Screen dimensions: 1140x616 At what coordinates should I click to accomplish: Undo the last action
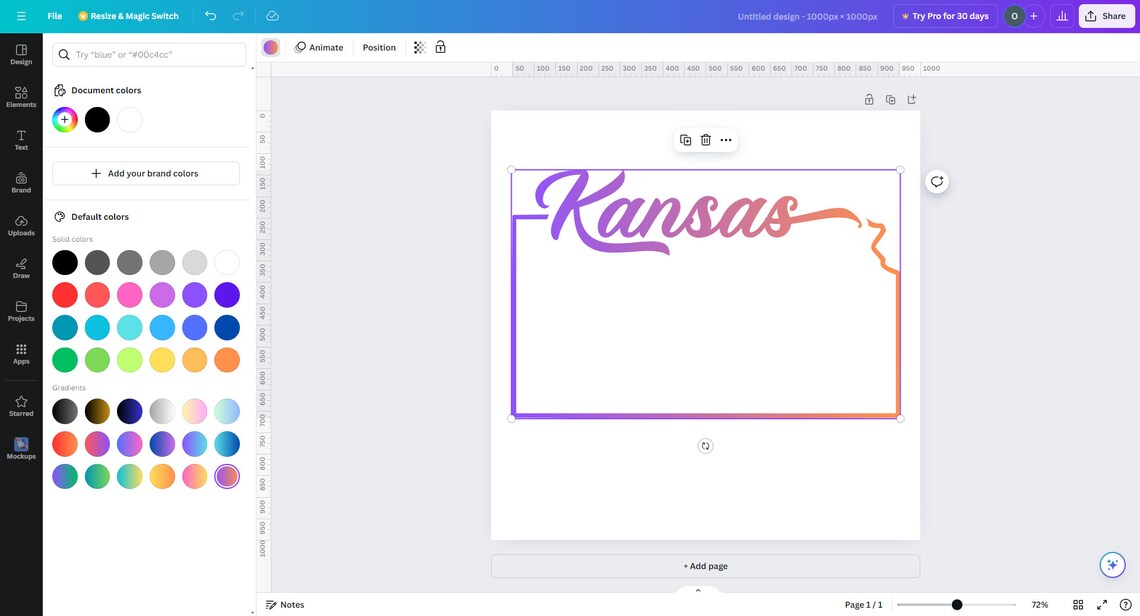pos(209,15)
